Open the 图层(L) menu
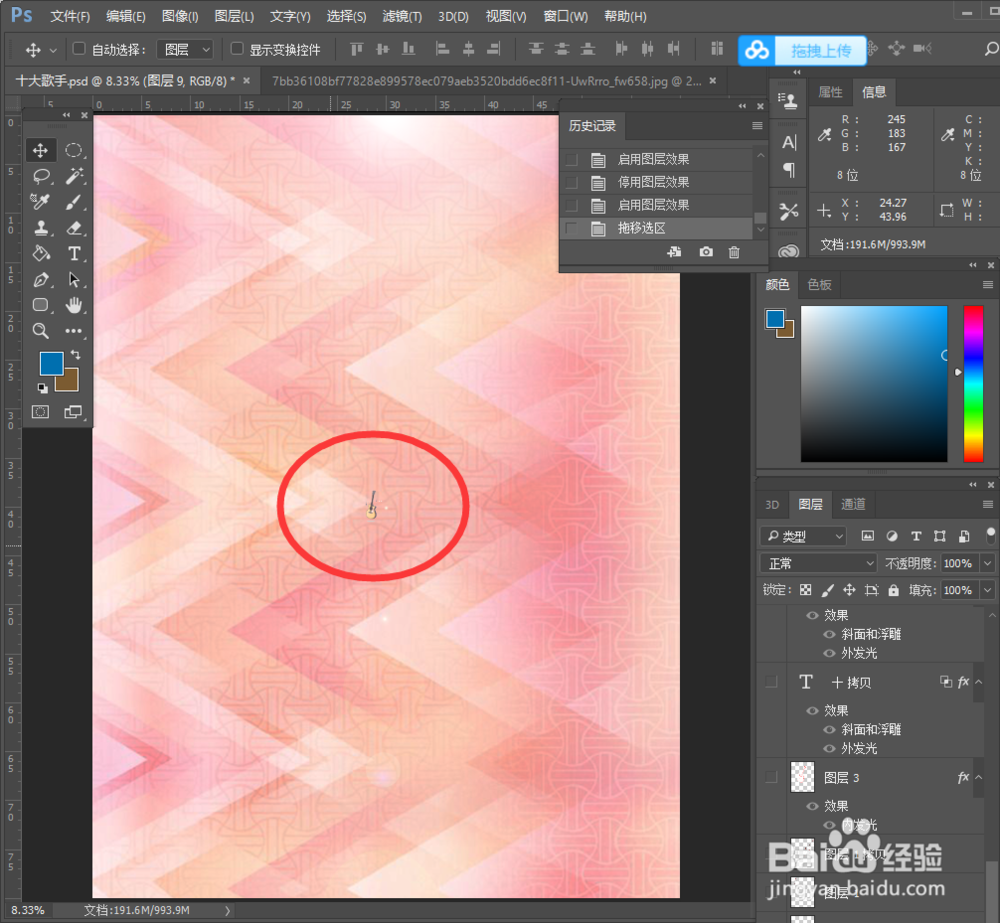This screenshot has height=923, width=1000. point(234,16)
